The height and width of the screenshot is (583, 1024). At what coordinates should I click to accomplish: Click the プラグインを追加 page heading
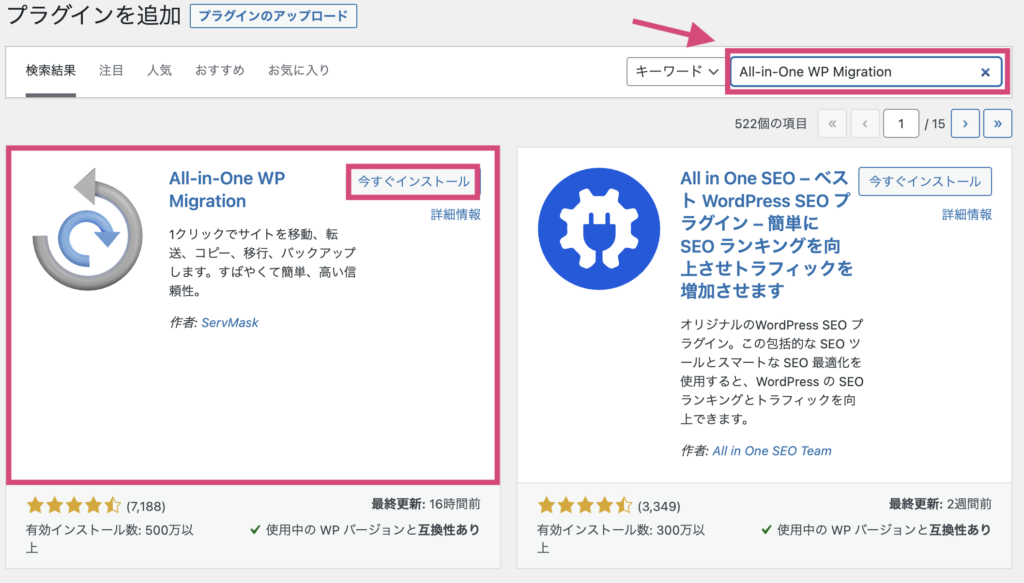[x=93, y=16]
